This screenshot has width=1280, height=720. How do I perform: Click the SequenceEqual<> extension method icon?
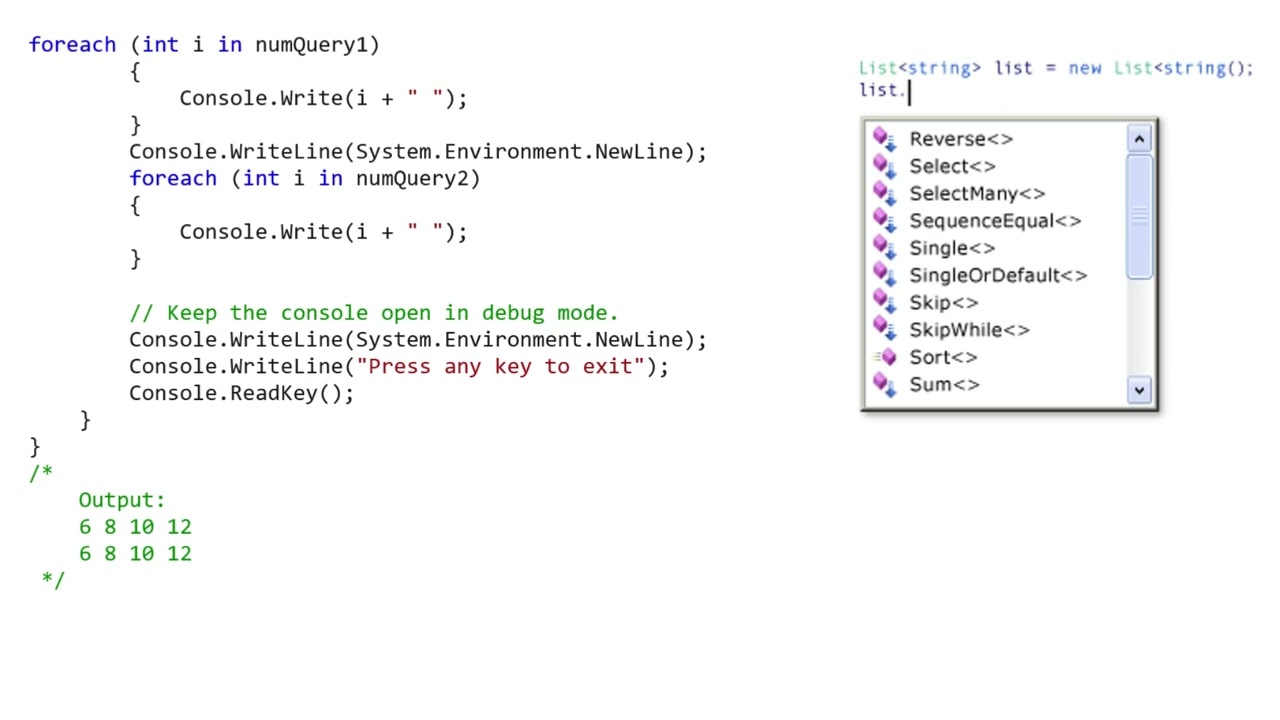click(884, 220)
